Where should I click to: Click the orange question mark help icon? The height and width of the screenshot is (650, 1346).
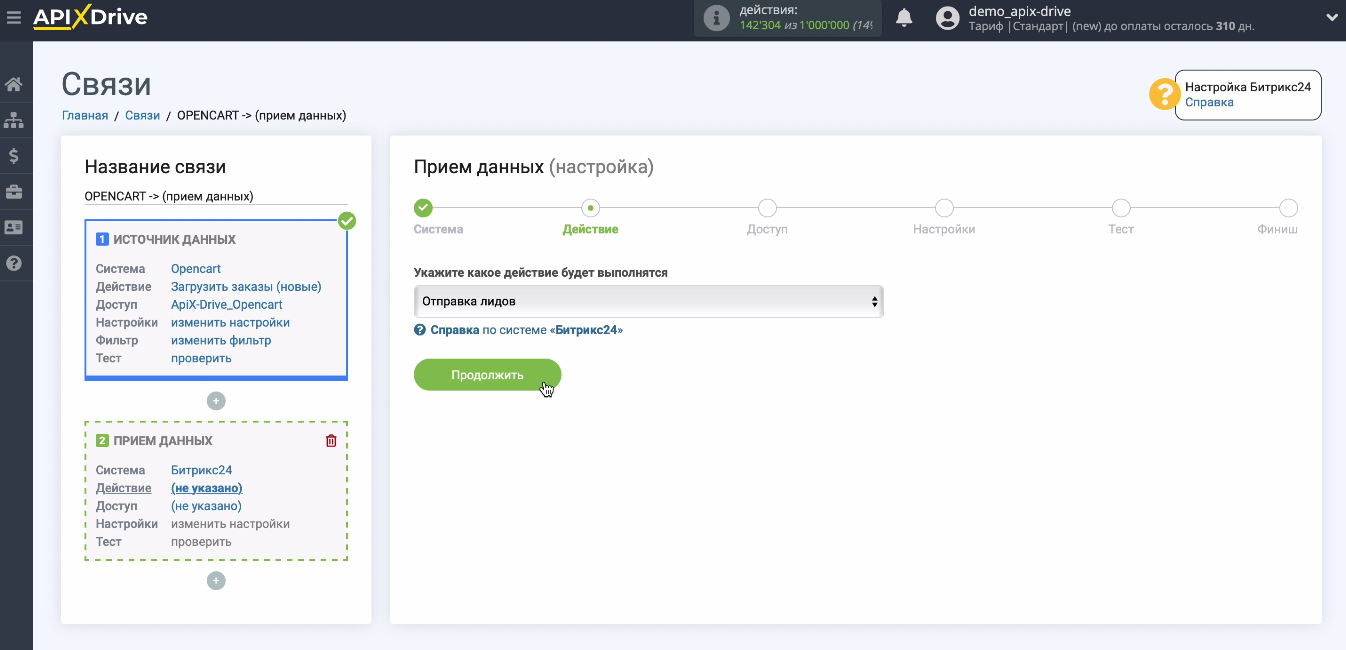pos(1164,95)
